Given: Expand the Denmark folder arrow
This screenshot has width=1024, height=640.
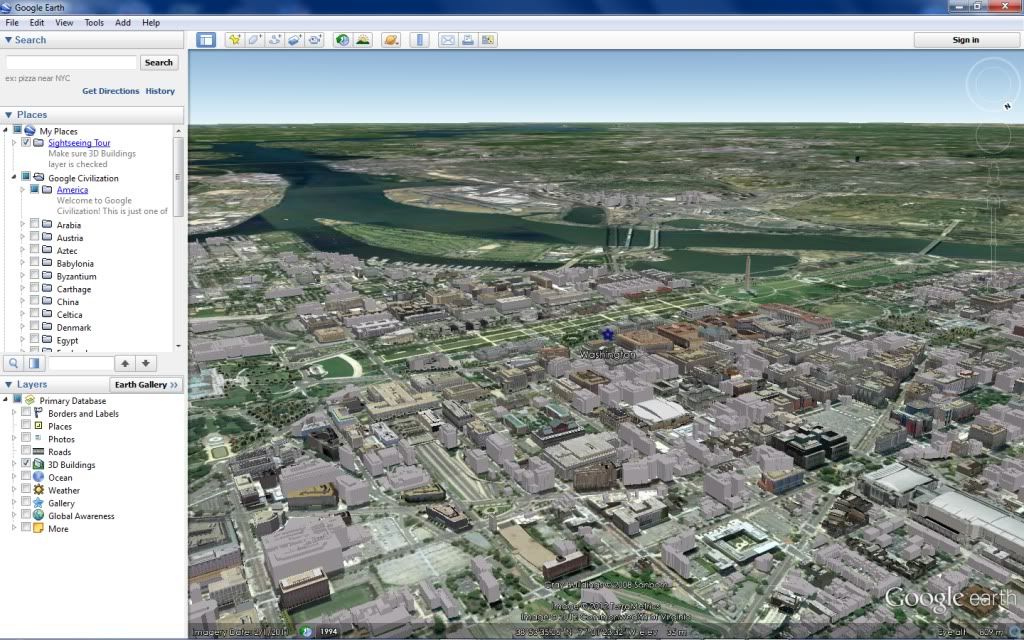Looking at the screenshot, I should (22, 327).
